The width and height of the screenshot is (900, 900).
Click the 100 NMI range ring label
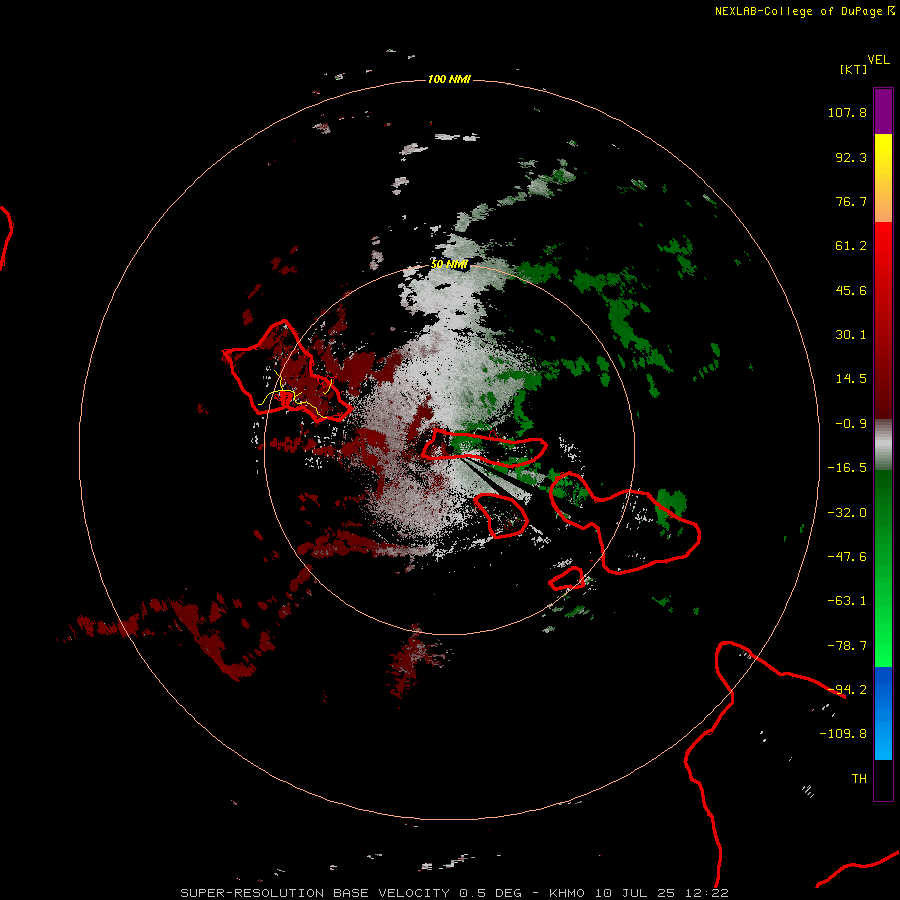pyautogui.click(x=449, y=79)
